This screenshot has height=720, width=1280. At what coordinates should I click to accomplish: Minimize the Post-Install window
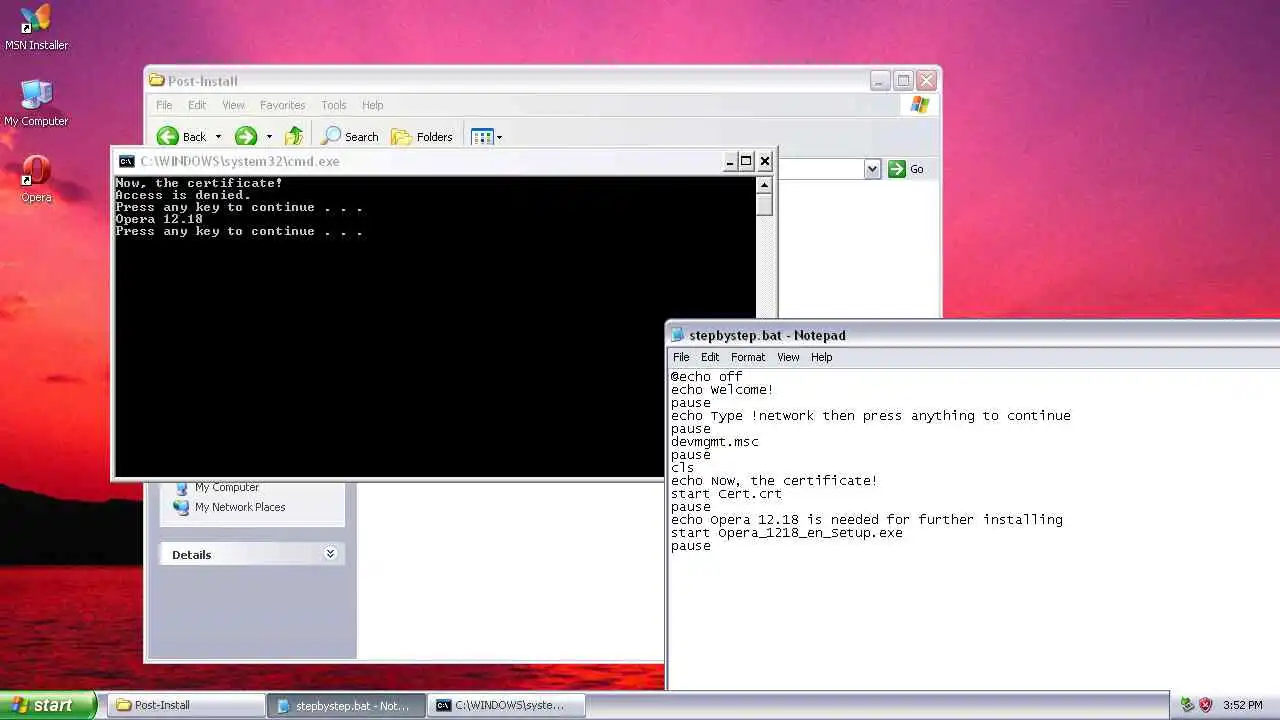click(880, 81)
